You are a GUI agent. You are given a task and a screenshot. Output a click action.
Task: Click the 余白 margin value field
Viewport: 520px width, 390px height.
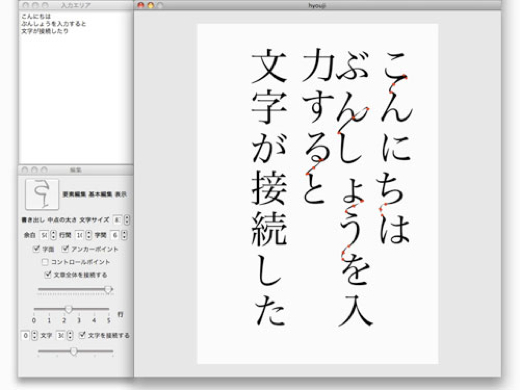tap(44, 235)
